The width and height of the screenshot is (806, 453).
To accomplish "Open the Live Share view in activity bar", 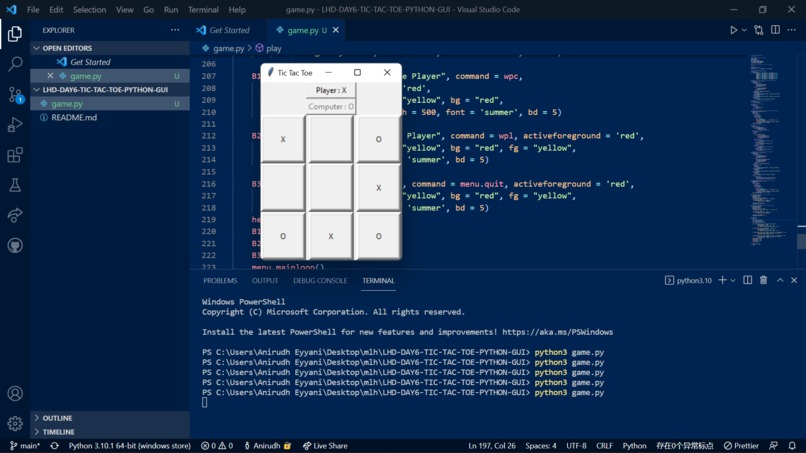I will pos(15,215).
